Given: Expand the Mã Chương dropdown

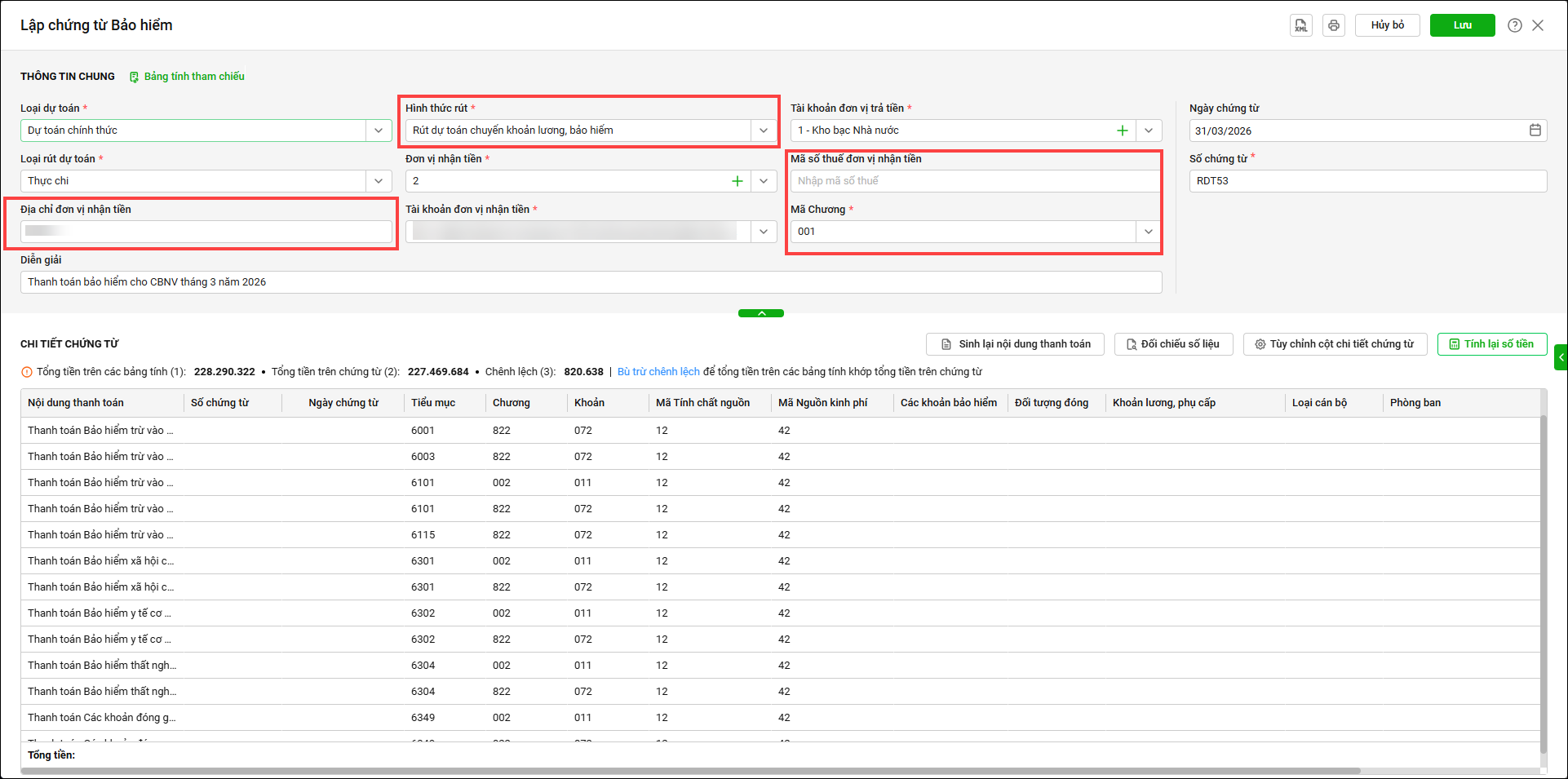Looking at the screenshot, I should coord(1148,232).
